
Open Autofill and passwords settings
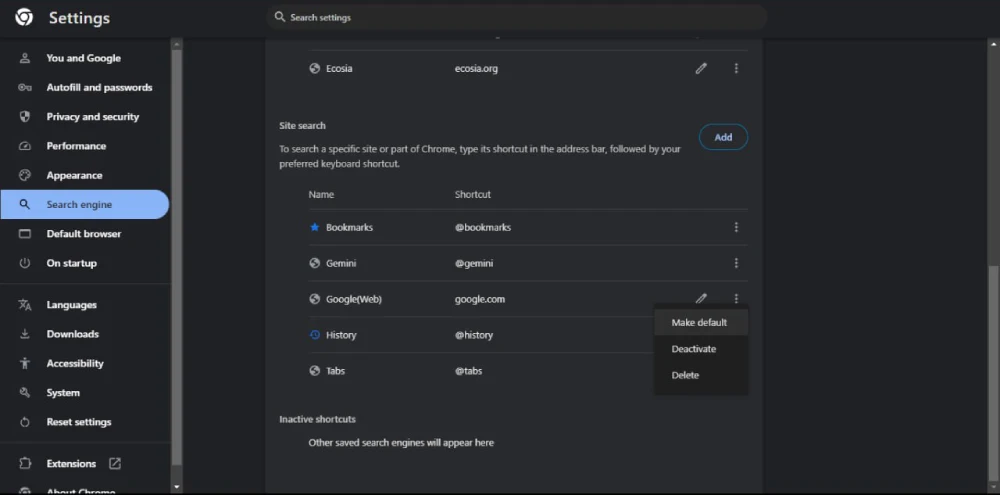pyautogui.click(x=99, y=88)
